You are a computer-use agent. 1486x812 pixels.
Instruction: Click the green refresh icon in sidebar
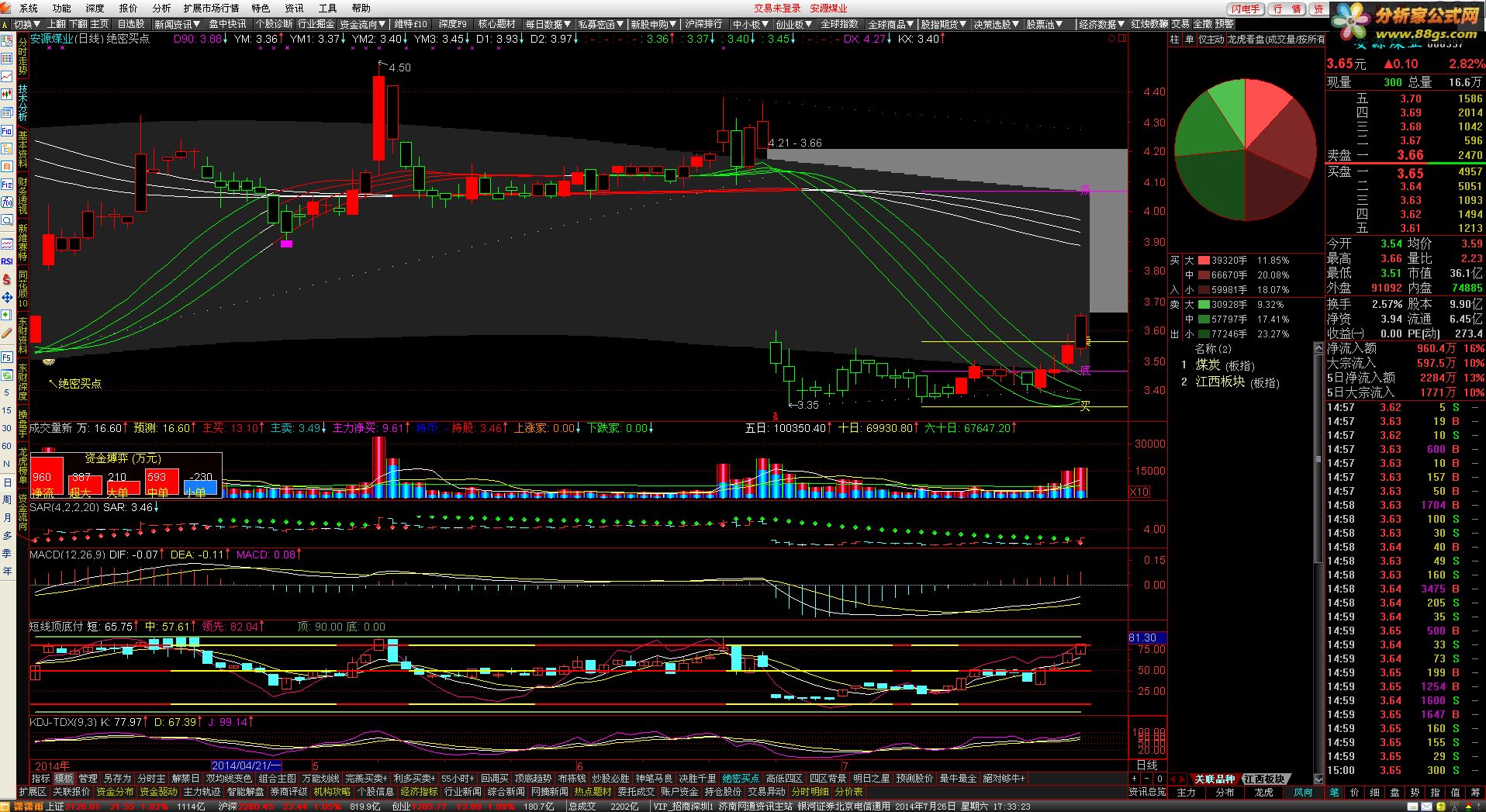click(7, 375)
